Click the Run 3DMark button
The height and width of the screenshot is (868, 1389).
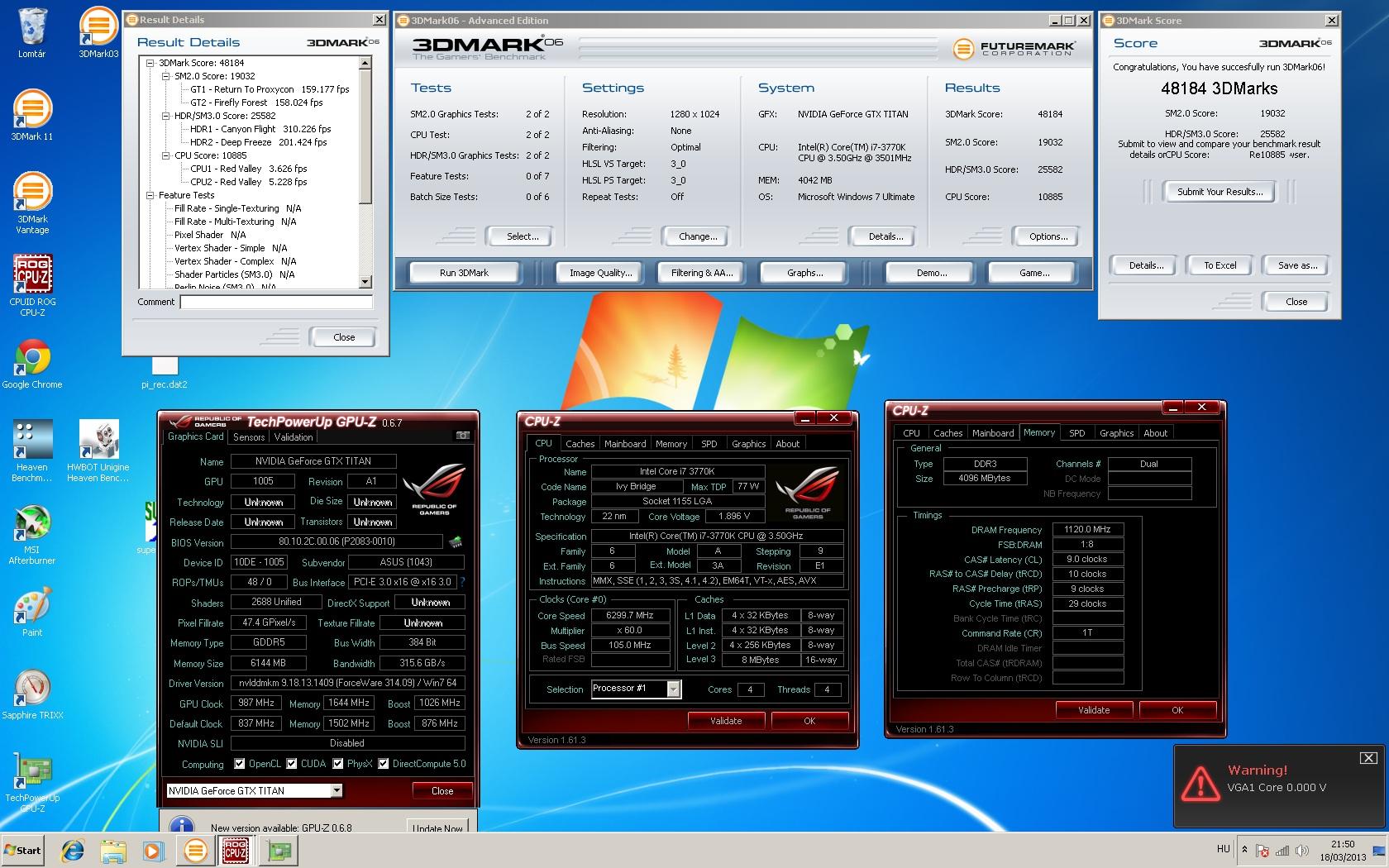click(x=464, y=273)
